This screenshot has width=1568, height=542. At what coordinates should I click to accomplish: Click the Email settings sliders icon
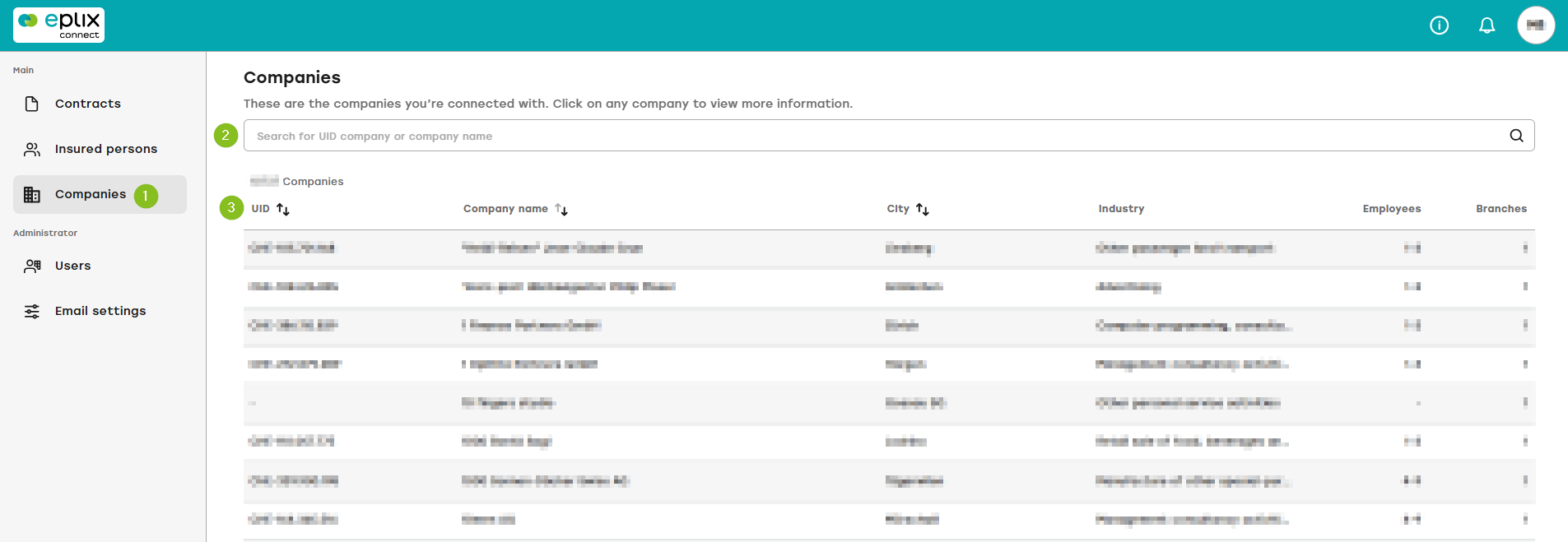pos(32,311)
